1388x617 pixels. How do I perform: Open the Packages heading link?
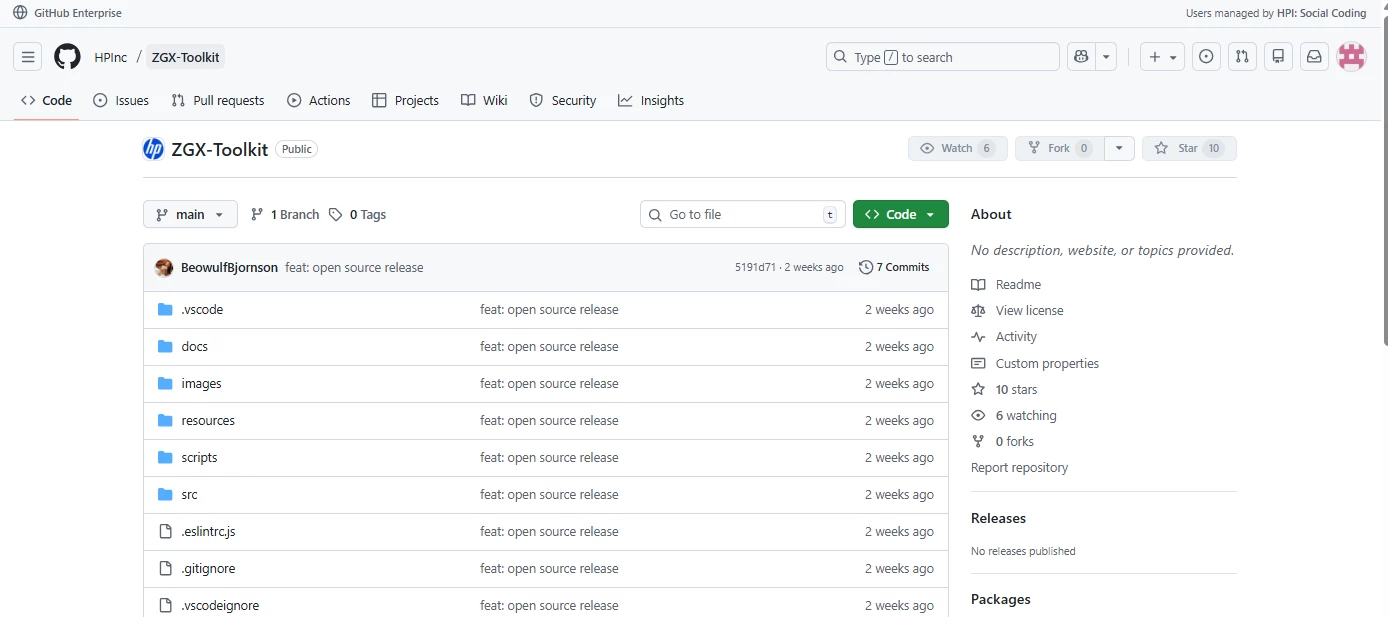[1000, 599]
